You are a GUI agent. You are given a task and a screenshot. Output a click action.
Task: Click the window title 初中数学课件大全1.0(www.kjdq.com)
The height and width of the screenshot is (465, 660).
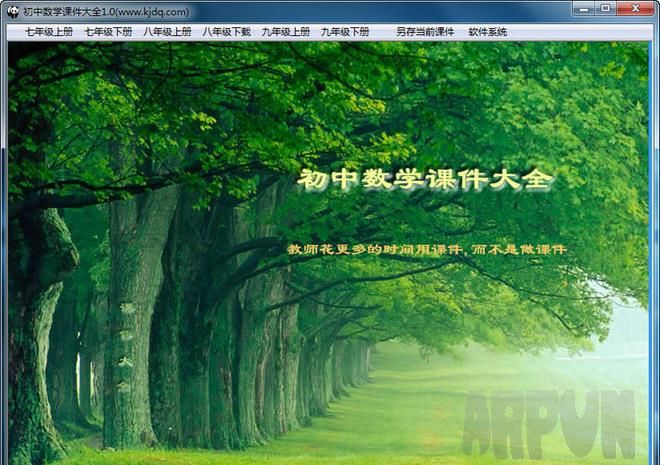pos(106,12)
